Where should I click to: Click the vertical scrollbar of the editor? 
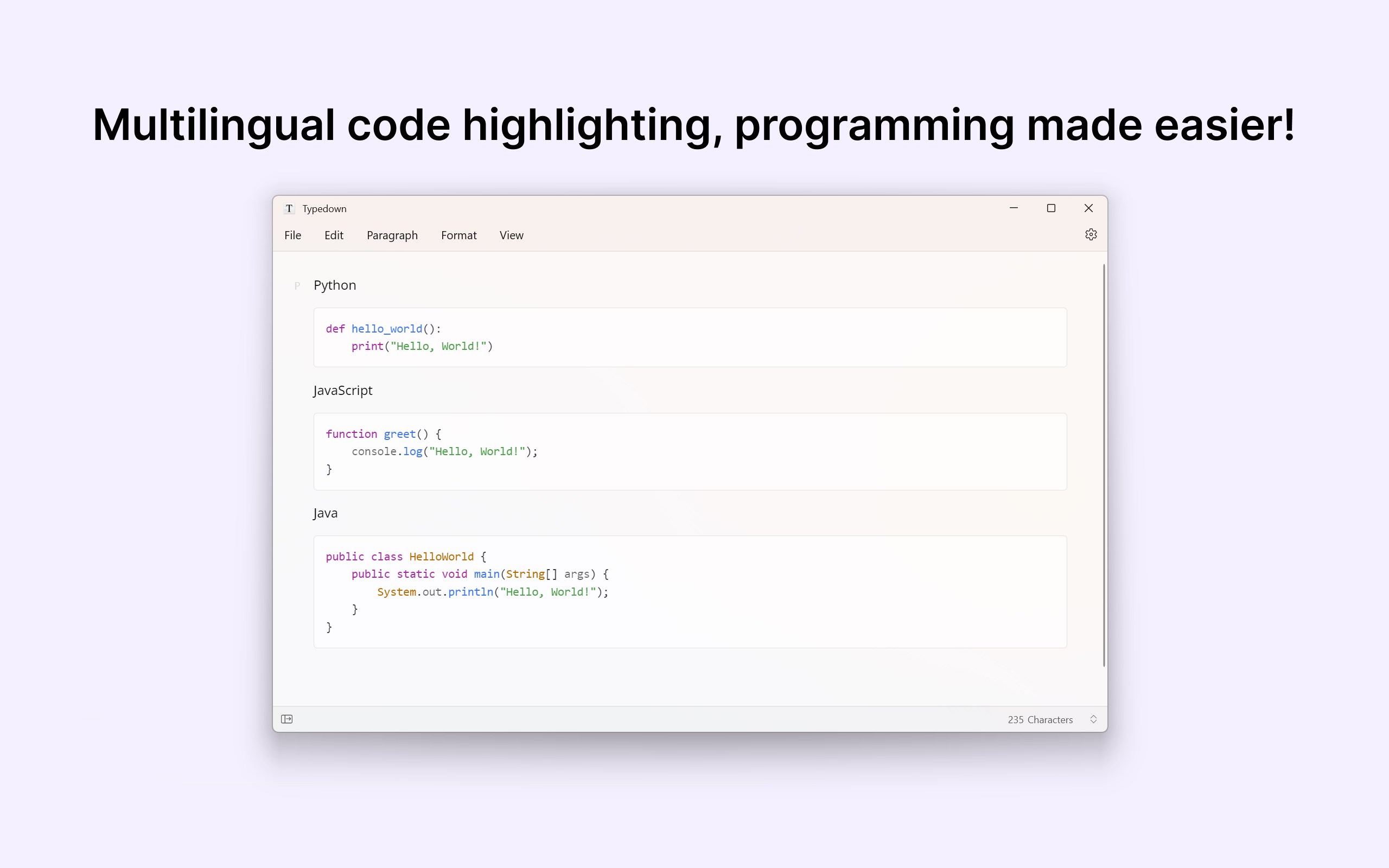point(1103,465)
